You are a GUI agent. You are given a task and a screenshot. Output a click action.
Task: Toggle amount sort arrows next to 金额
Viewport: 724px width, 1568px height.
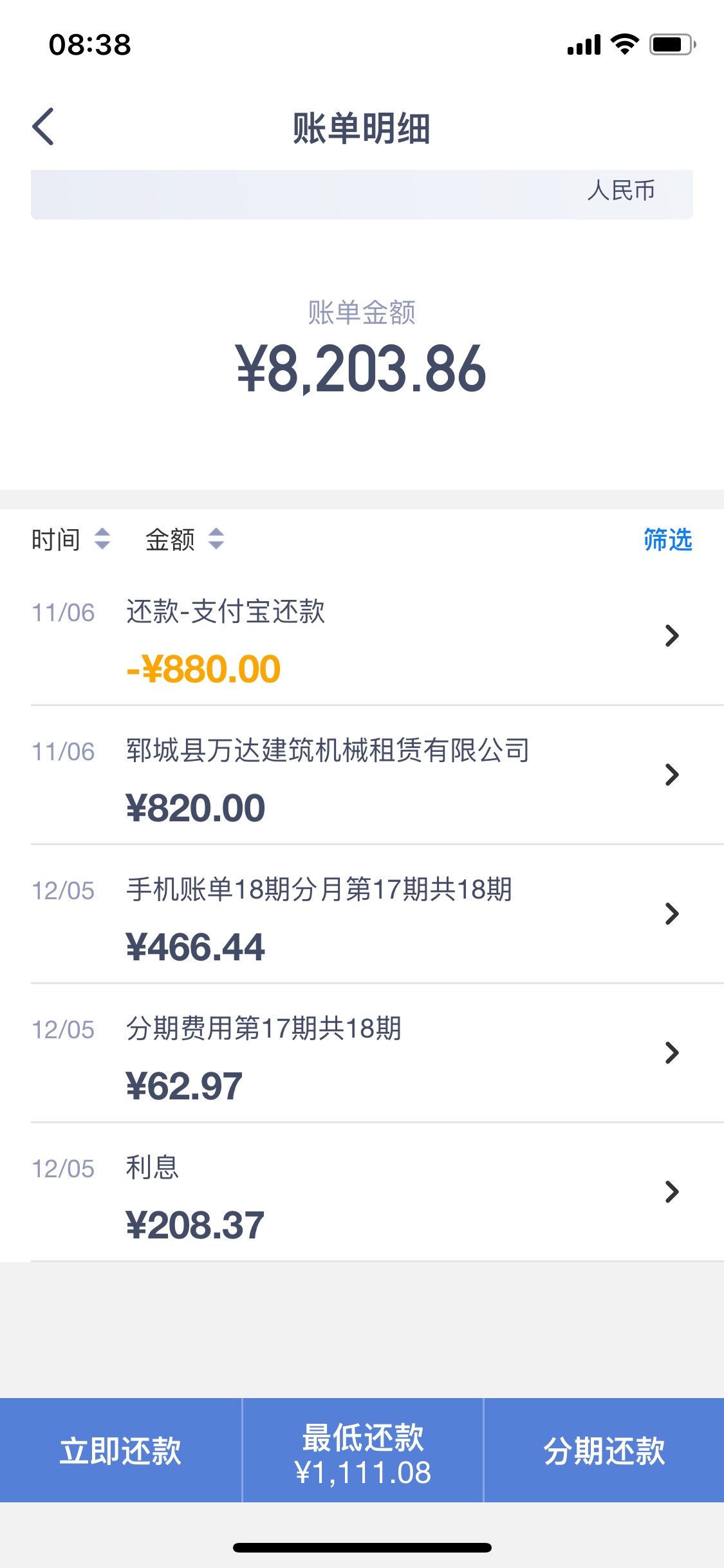tap(216, 539)
